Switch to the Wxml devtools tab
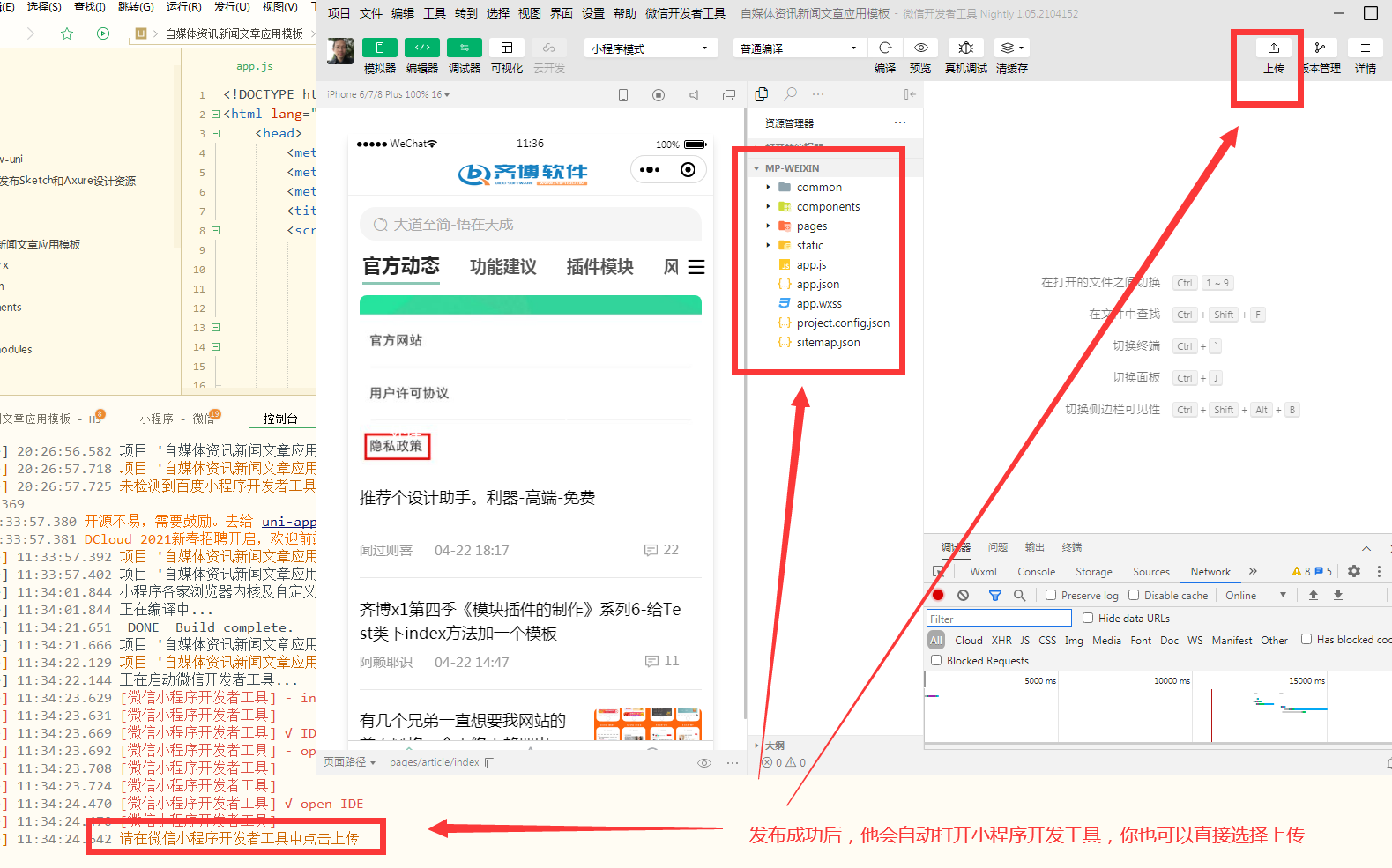1392x868 pixels. coord(983,572)
